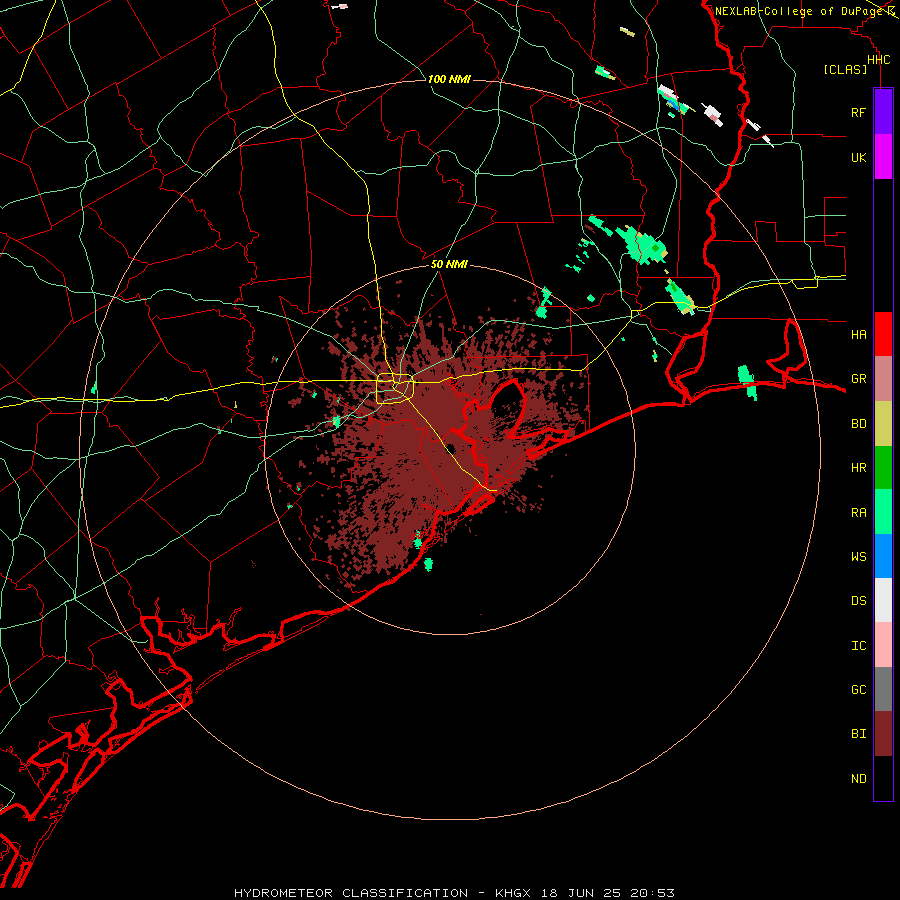Screen dimensions: 900x900
Task: Click the RF legend label
Action: click(859, 112)
